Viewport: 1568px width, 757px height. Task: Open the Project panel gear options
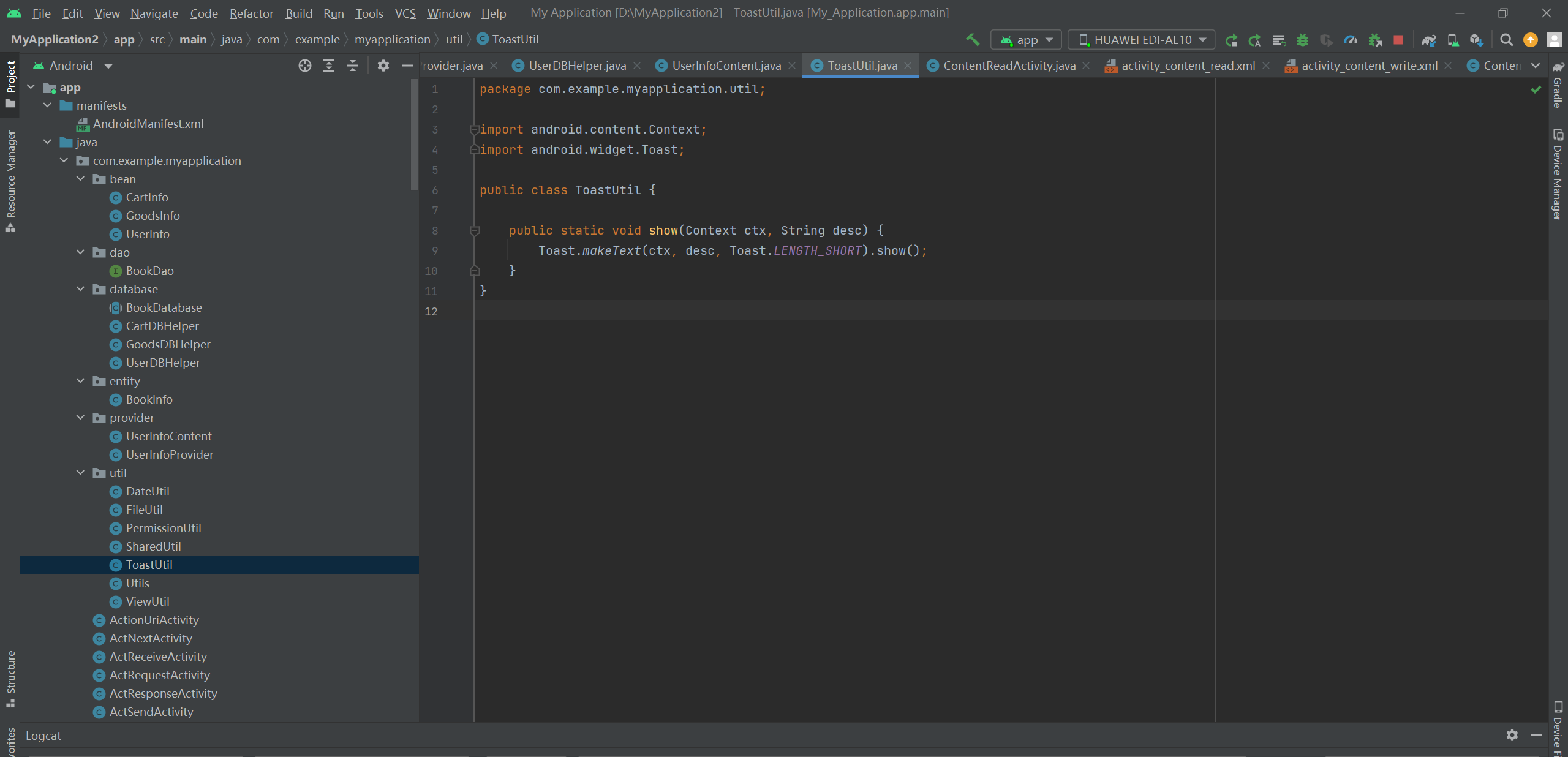[x=383, y=66]
